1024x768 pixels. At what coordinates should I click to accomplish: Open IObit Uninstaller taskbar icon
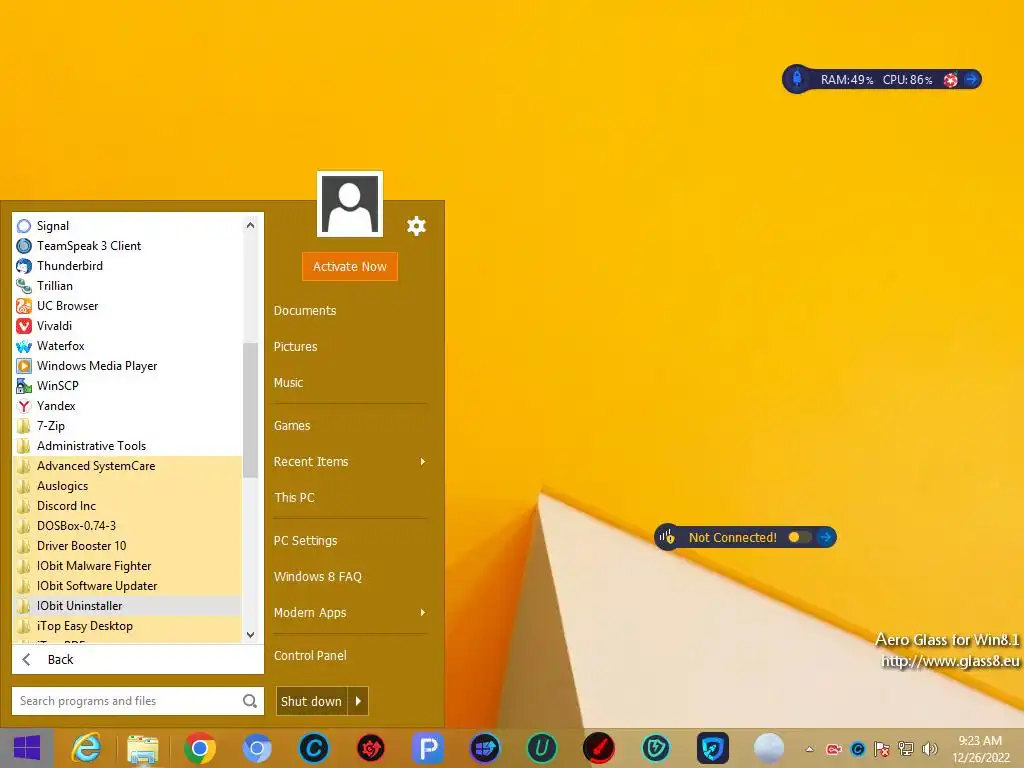541,748
